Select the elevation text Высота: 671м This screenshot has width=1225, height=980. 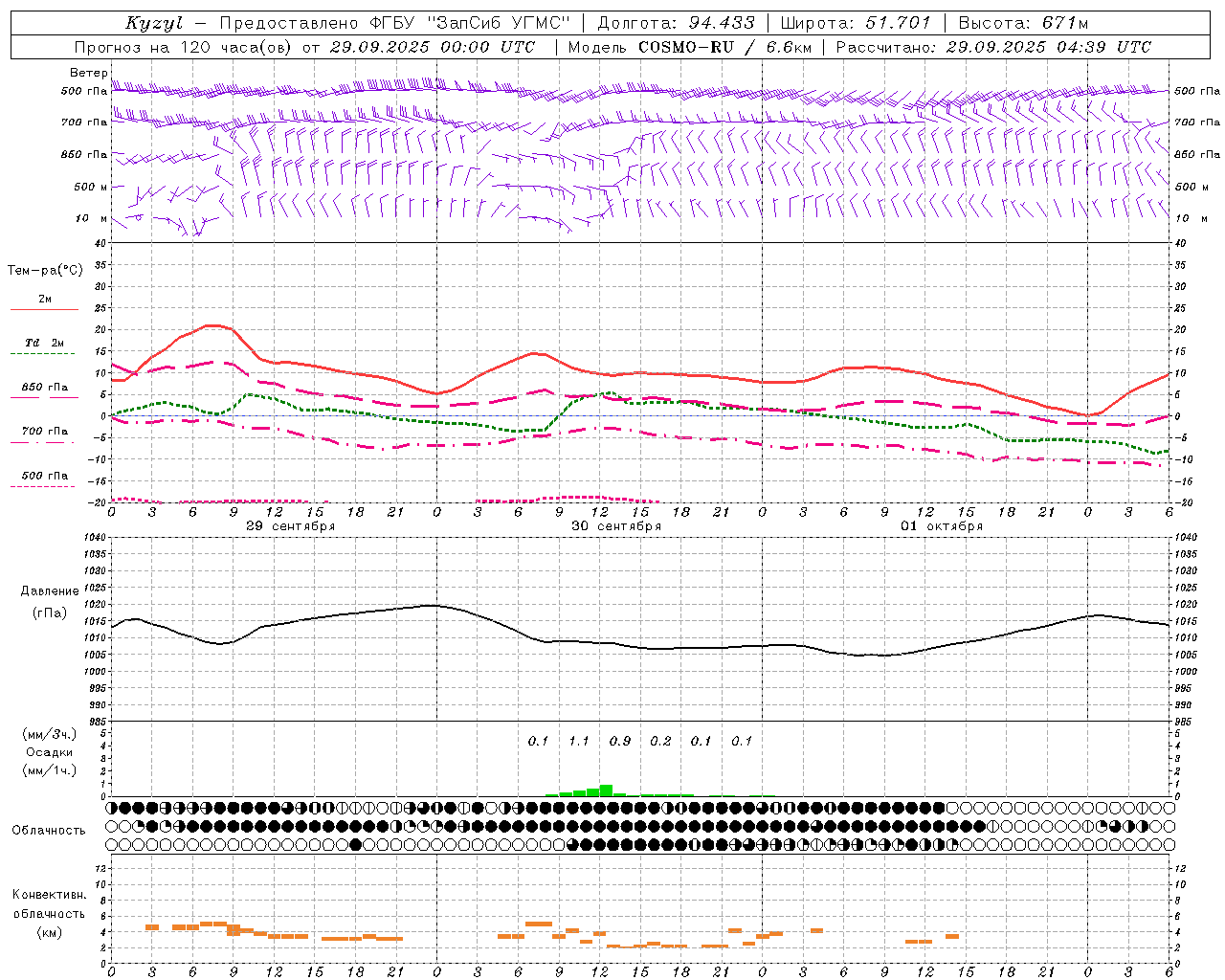1023,23
